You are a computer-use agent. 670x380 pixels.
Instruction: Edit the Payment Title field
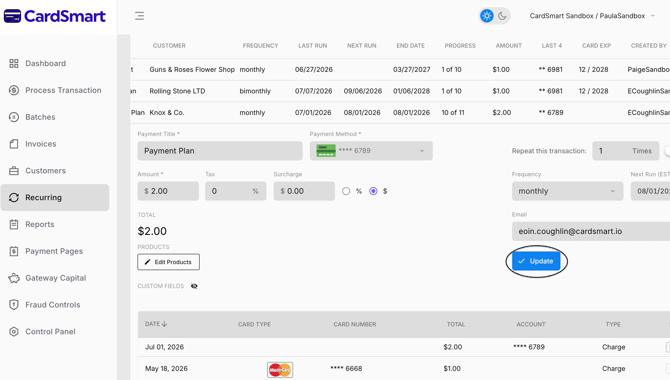[x=220, y=151]
